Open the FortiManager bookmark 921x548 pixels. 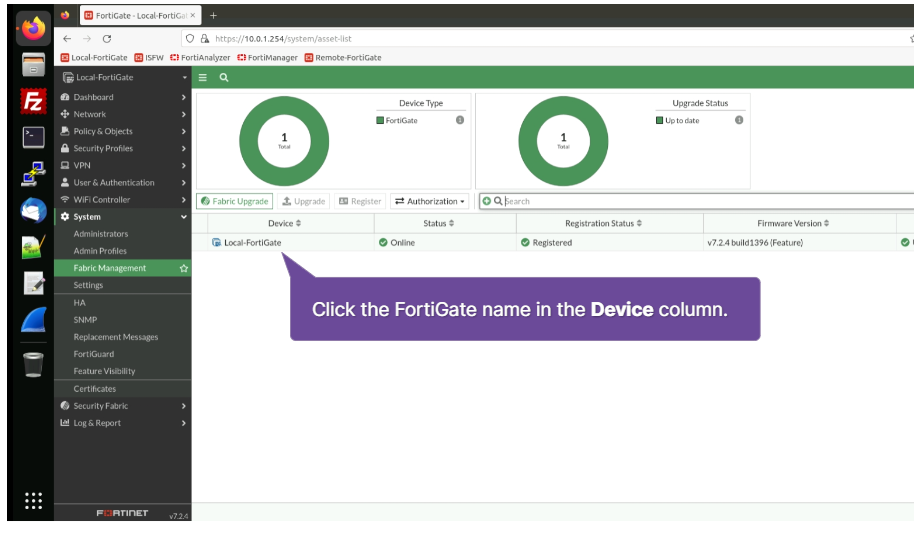pyautogui.click(x=267, y=58)
